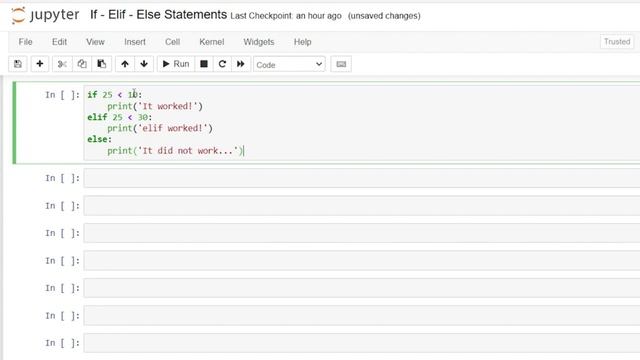Open the command palette keyboard icon
640x360 pixels.
(341, 64)
